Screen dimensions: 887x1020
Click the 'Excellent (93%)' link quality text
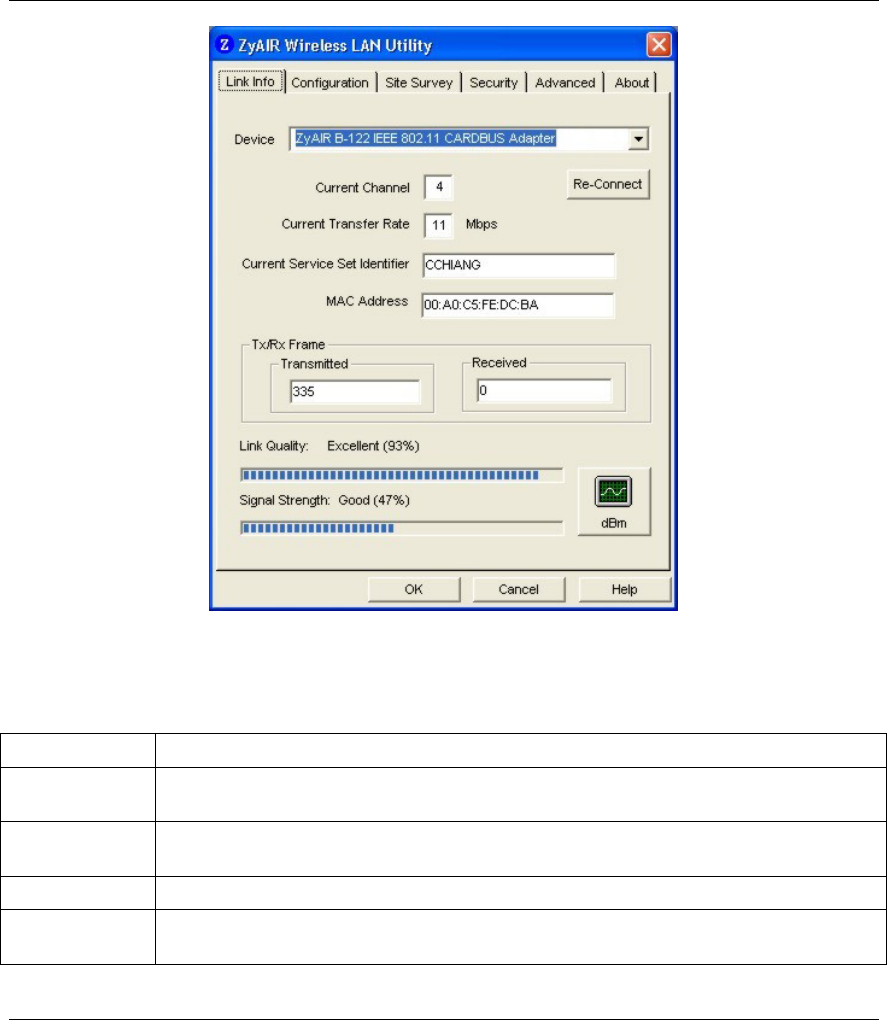(x=373, y=446)
